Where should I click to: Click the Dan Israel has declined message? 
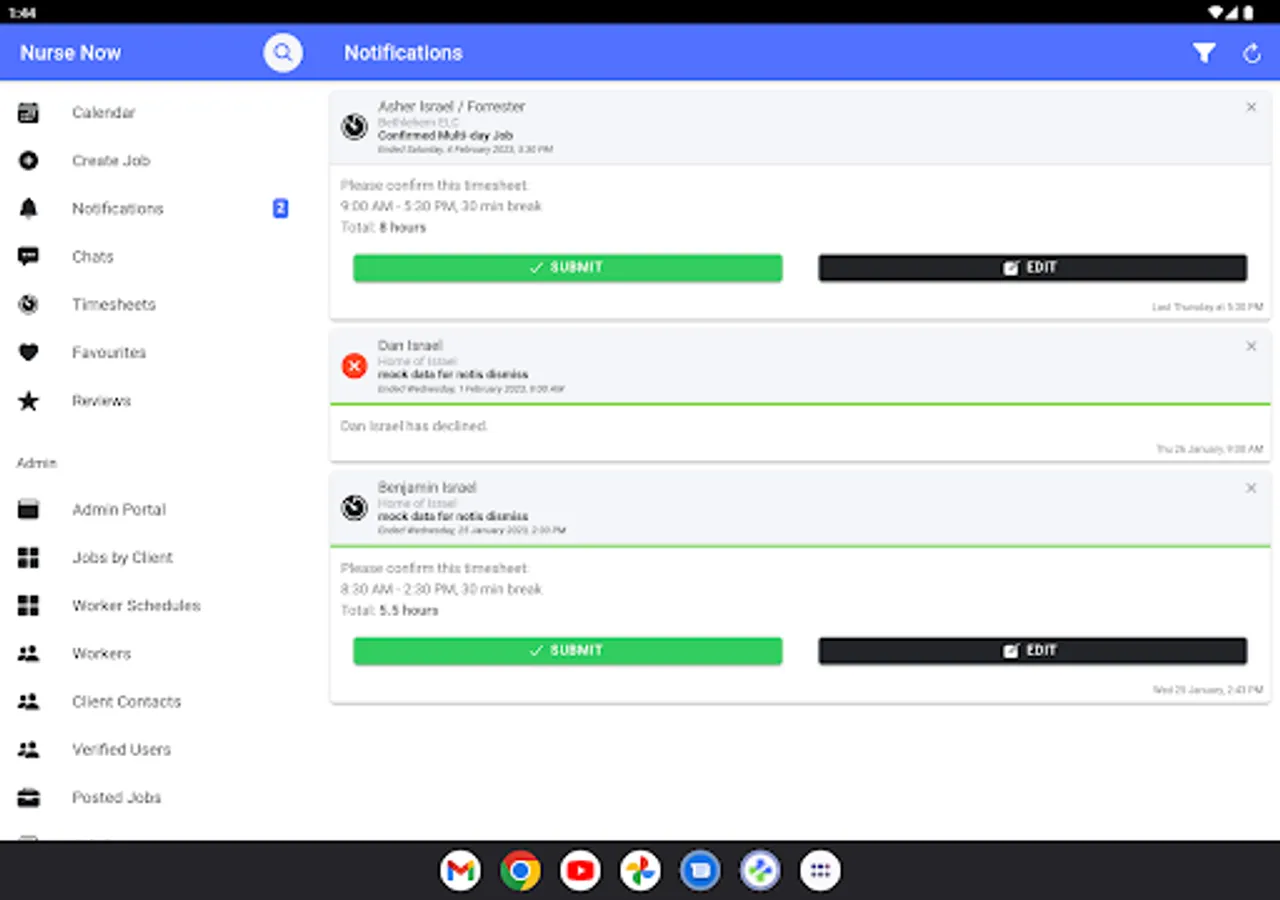414,426
